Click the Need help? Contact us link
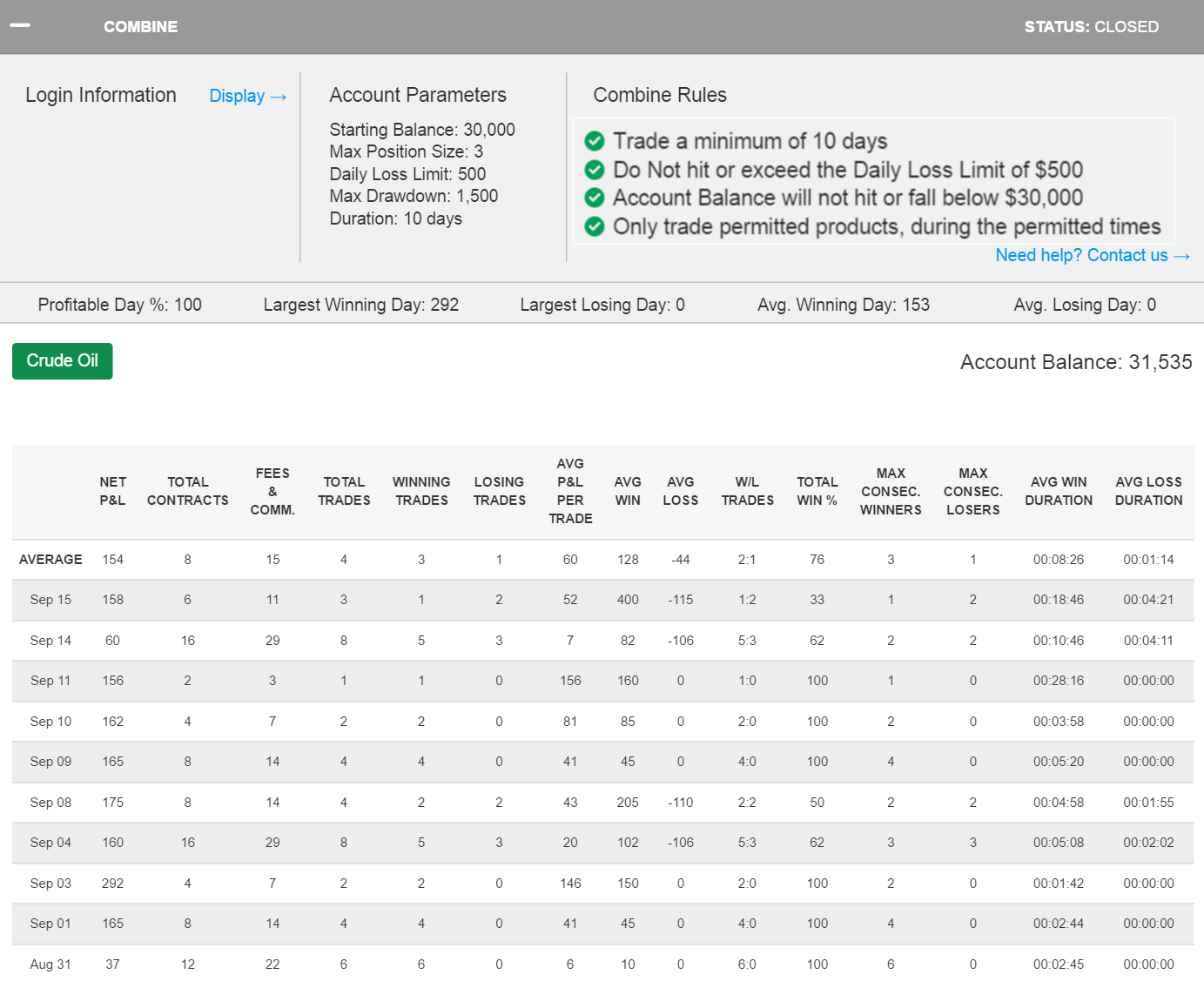The width and height of the screenshot is (1204, 988). coord(1092,255)
